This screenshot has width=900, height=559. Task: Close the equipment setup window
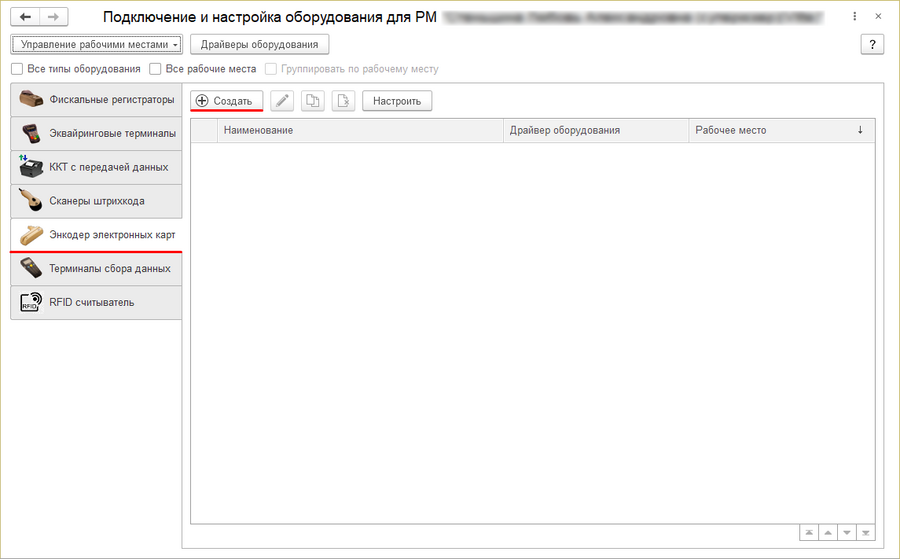878,17
